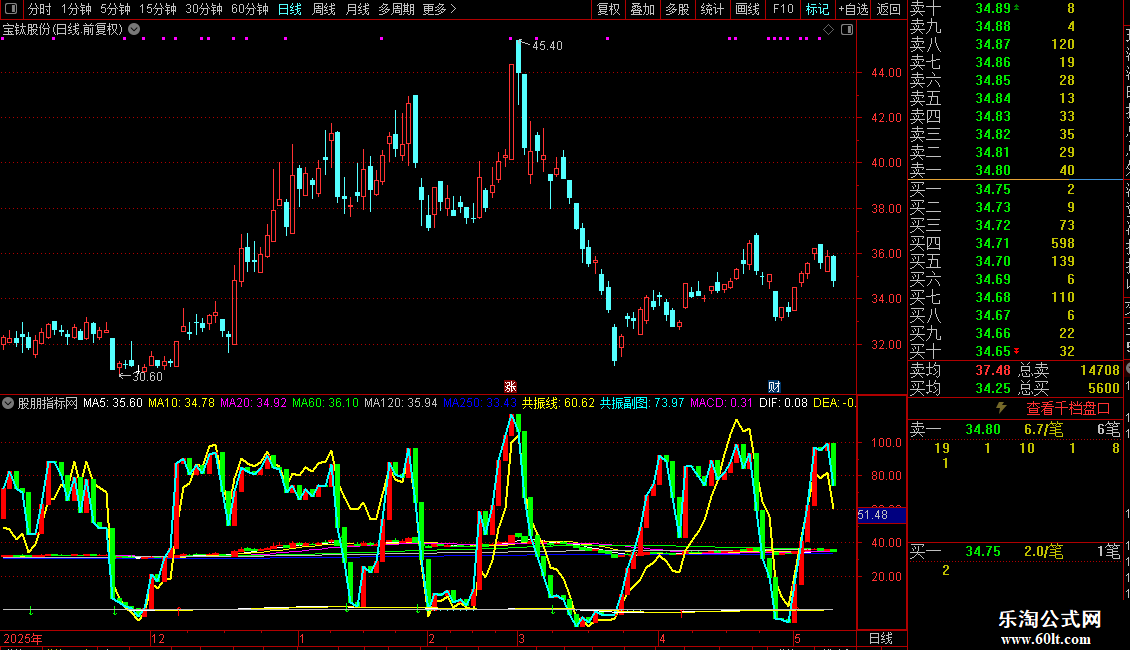The width and height of the screenshot is (1130, 650).
Task: Click the 卖八 volume 120
Action: pyautogui.click(x=1063, y=45)
